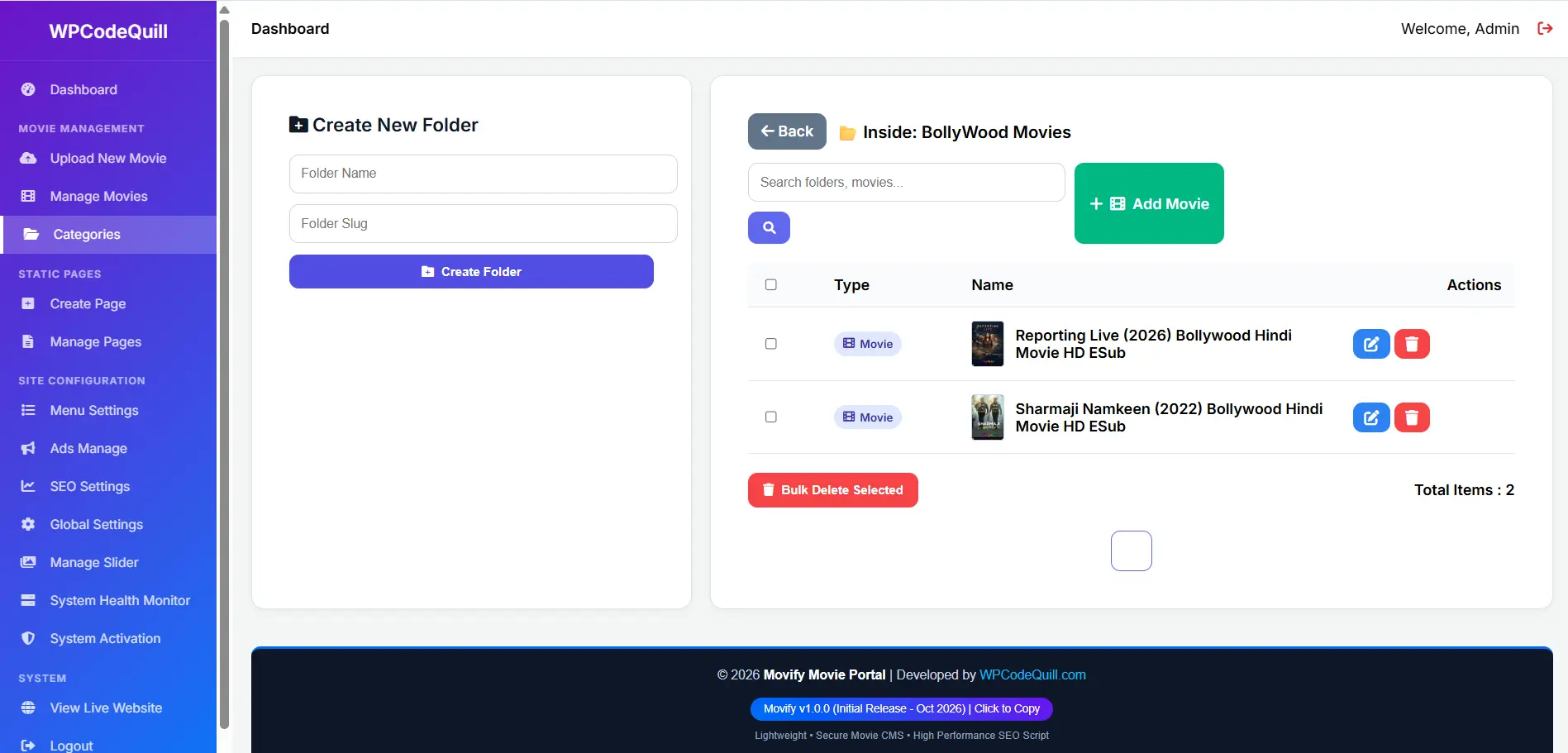Go to Global Settings
Viewport: 1568px width, 753px height.
[108, 524]
